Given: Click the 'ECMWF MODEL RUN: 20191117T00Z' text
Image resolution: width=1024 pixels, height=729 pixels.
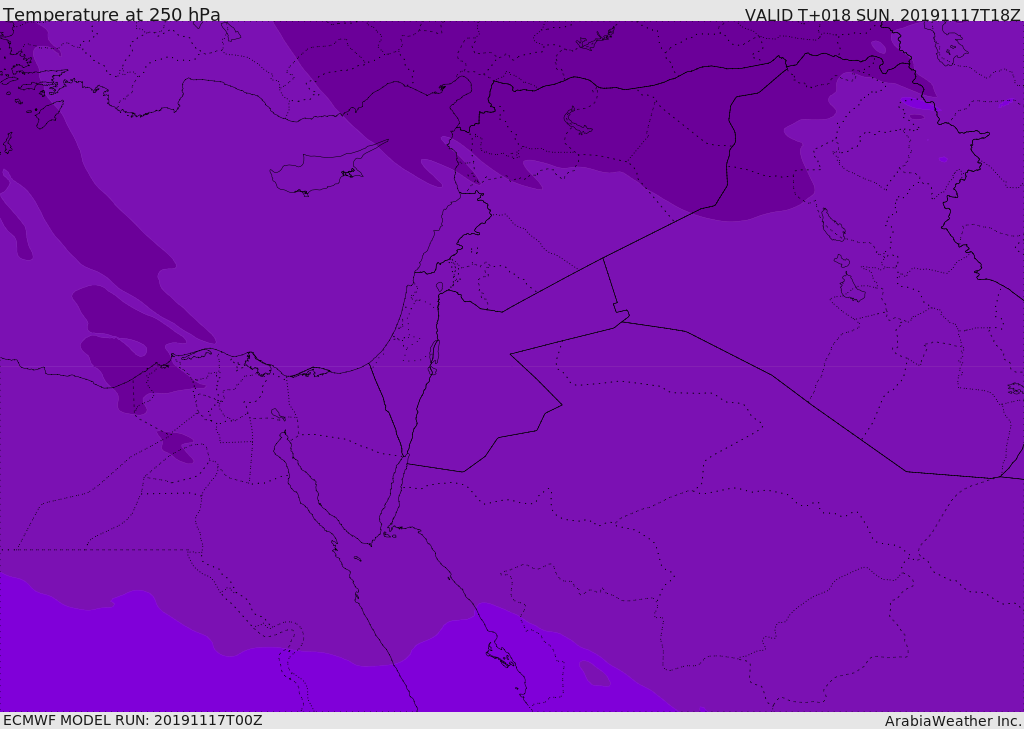Looking at the screenshot, I should [133, 720].
